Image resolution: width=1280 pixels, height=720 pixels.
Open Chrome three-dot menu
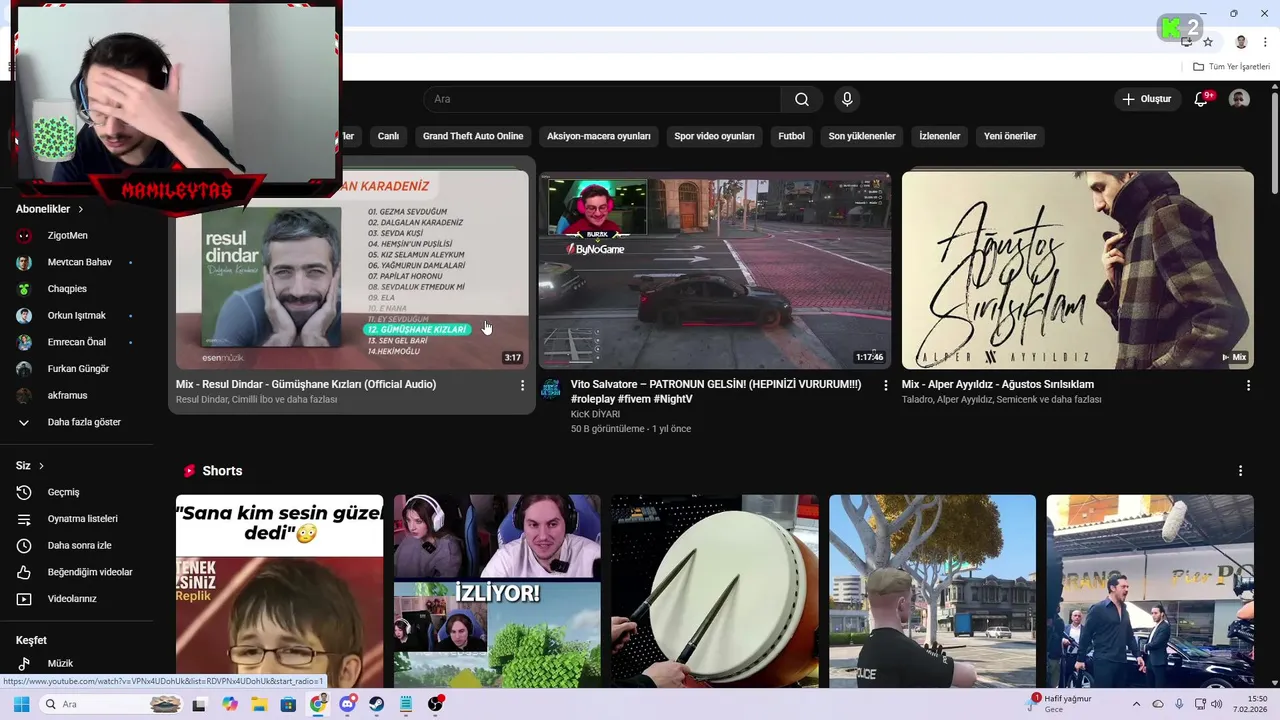click(x=1264, y=42)
